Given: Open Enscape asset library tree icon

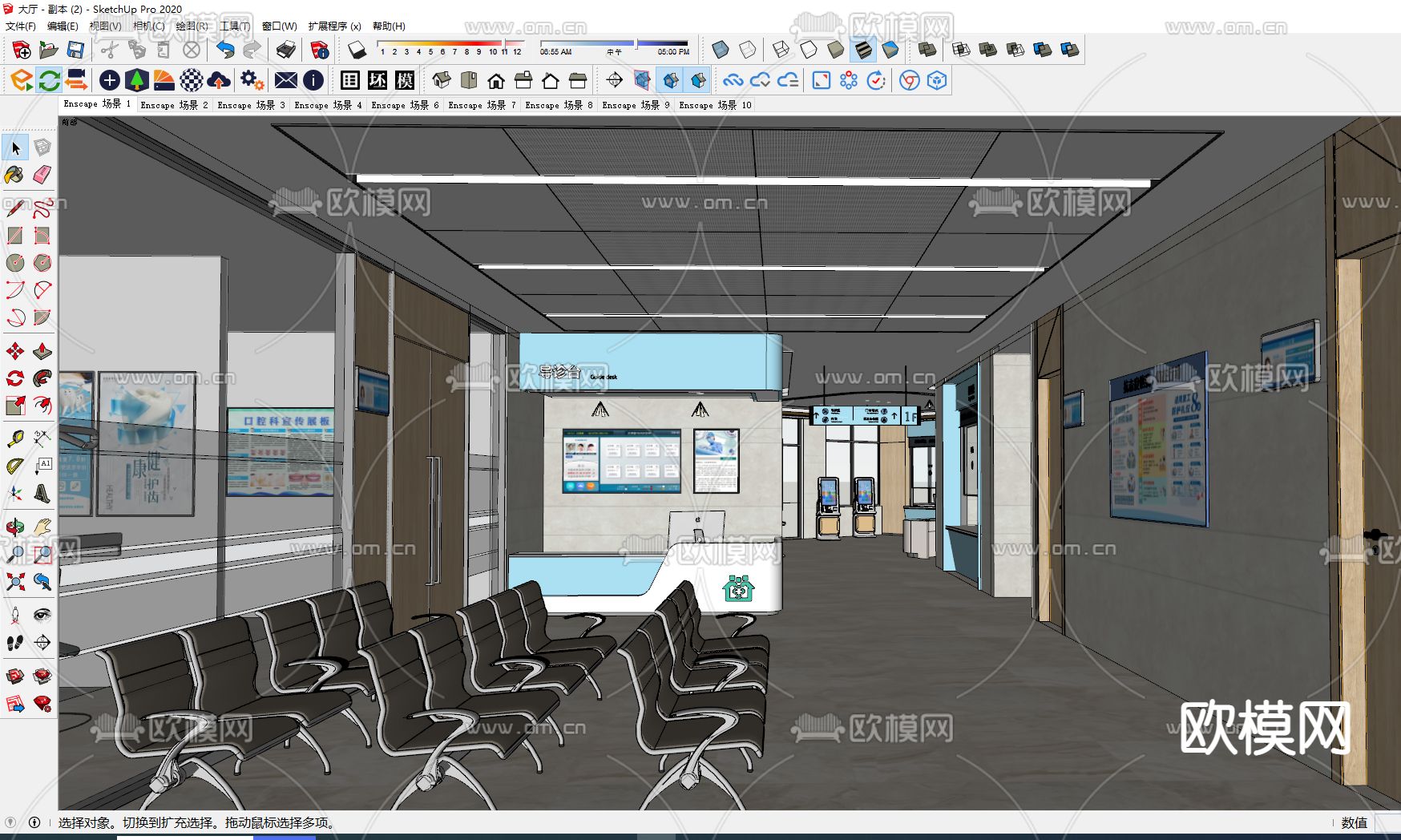Looking at the screenshot, I should click(x=137, y=80).
